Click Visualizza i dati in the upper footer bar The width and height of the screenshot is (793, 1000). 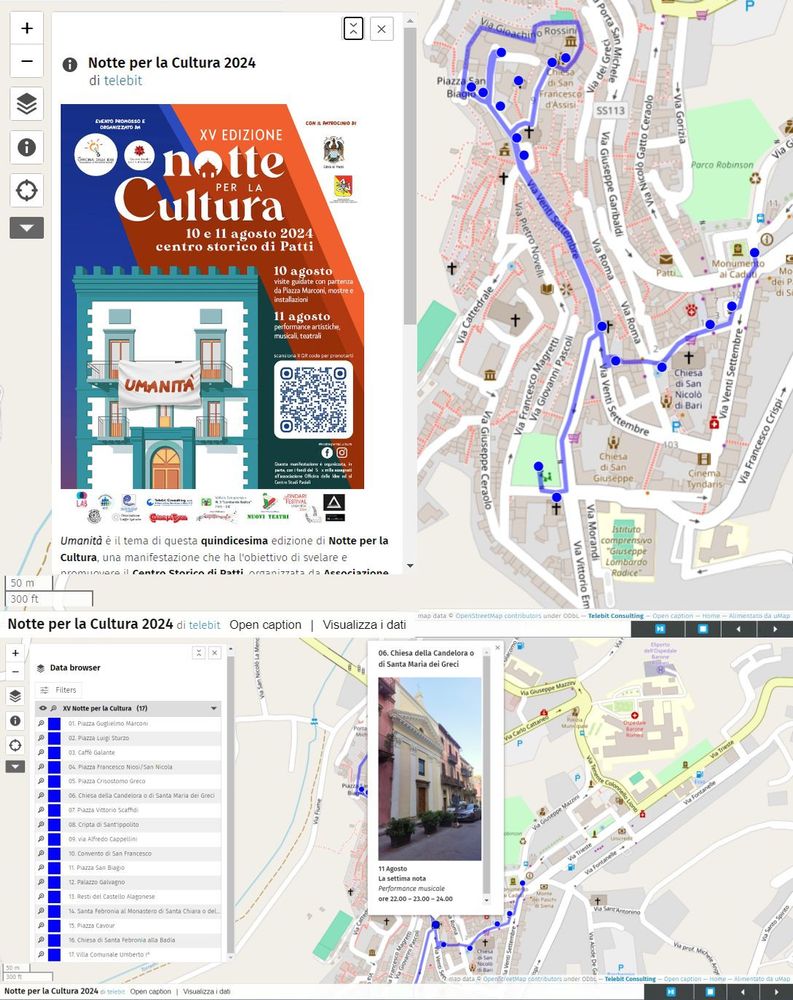[x=364, y=625]
